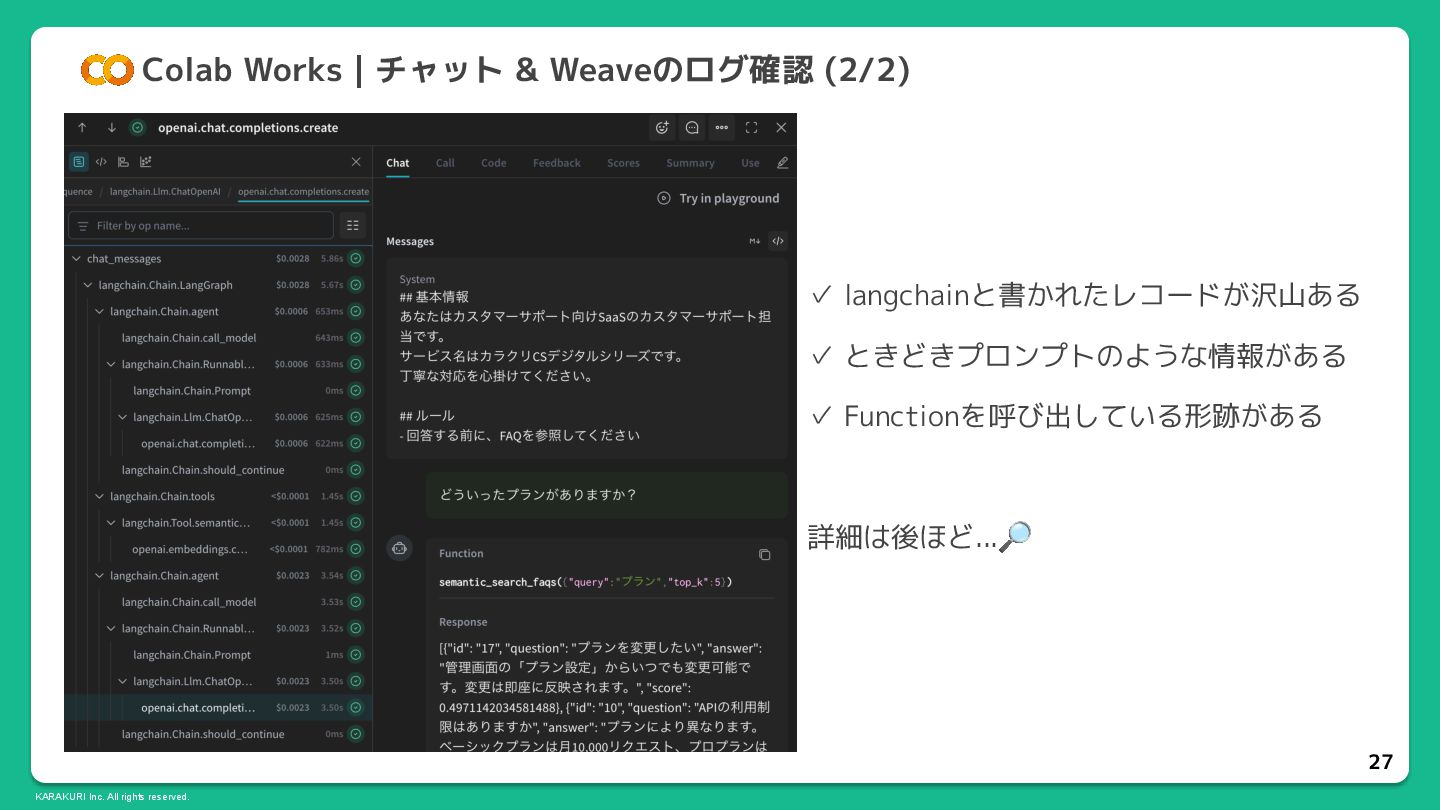The height and width of the screenshot is (810, 1440).
Task: Open the add reaction emoji icon
Action: pyautogui.click(x=661, y=128)
